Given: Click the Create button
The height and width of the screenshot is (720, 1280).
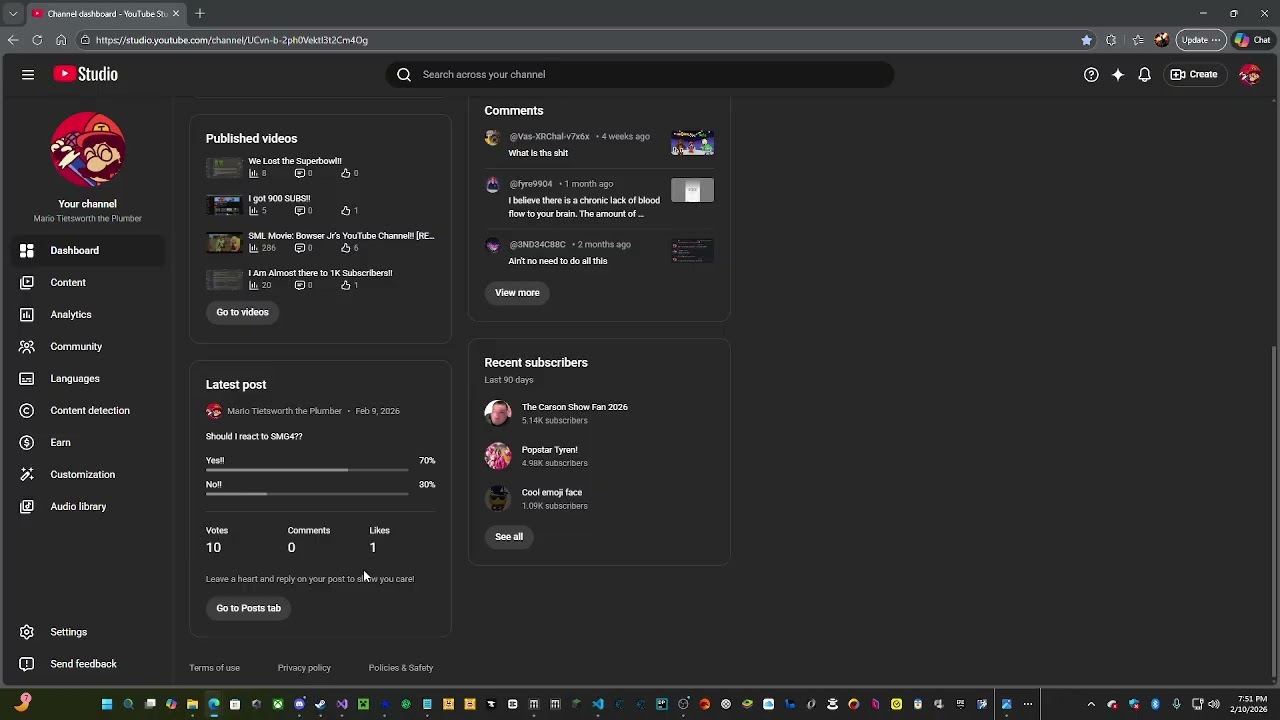Looking at the screenshot, I should [1194, 74].
